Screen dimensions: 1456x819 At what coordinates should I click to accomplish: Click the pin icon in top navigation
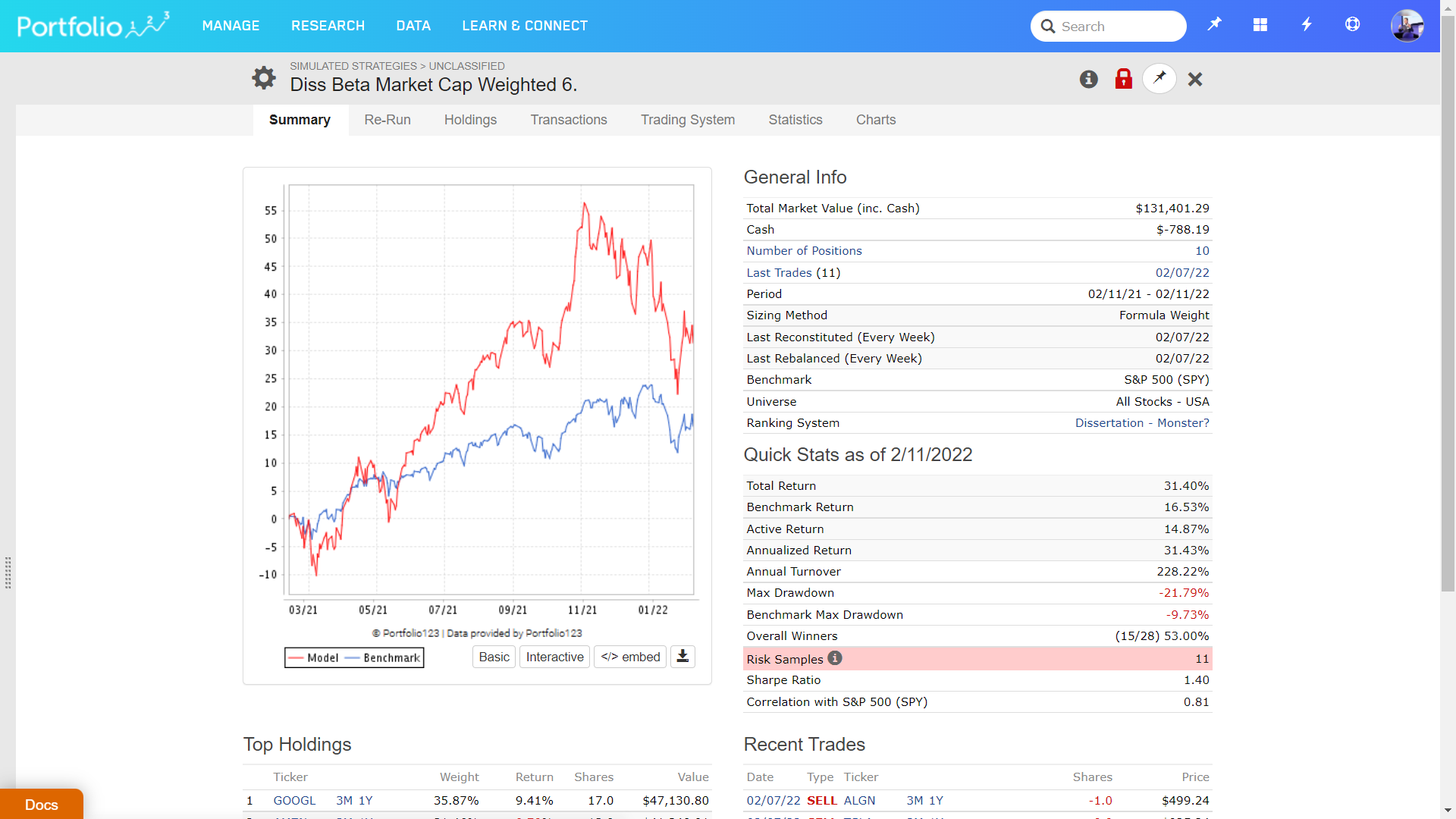pos(1214,24)
